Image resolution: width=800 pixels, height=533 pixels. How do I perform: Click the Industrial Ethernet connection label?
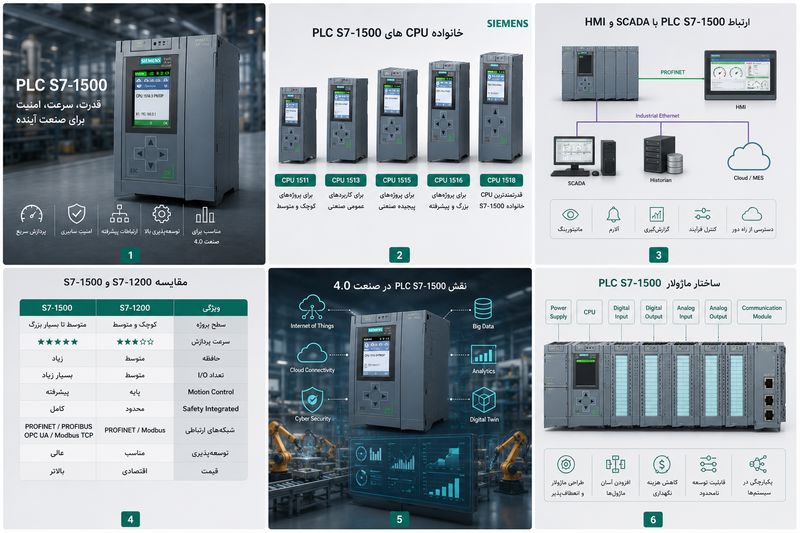(657, 116)
